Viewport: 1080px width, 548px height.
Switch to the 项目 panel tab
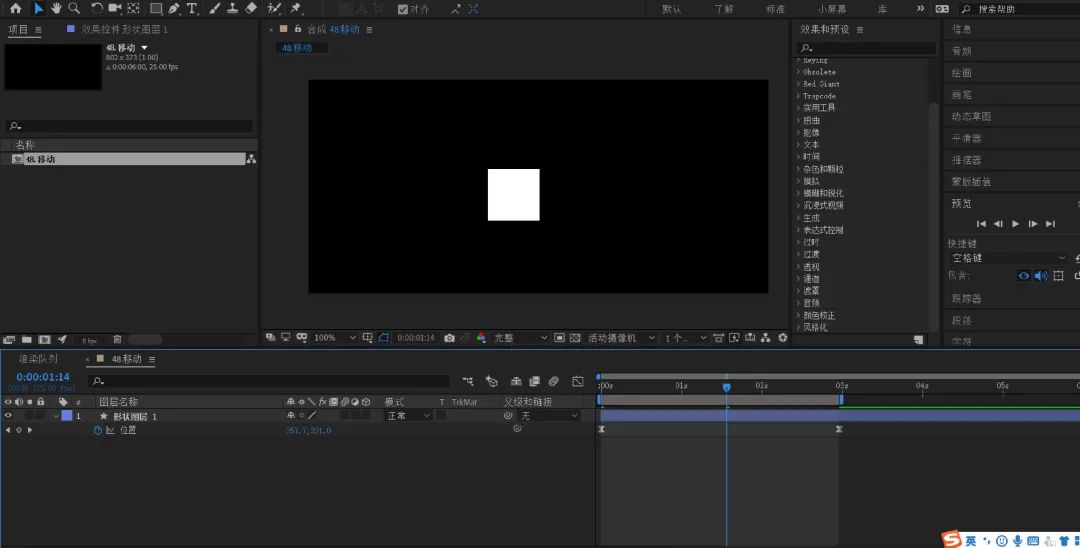[19, 30]
